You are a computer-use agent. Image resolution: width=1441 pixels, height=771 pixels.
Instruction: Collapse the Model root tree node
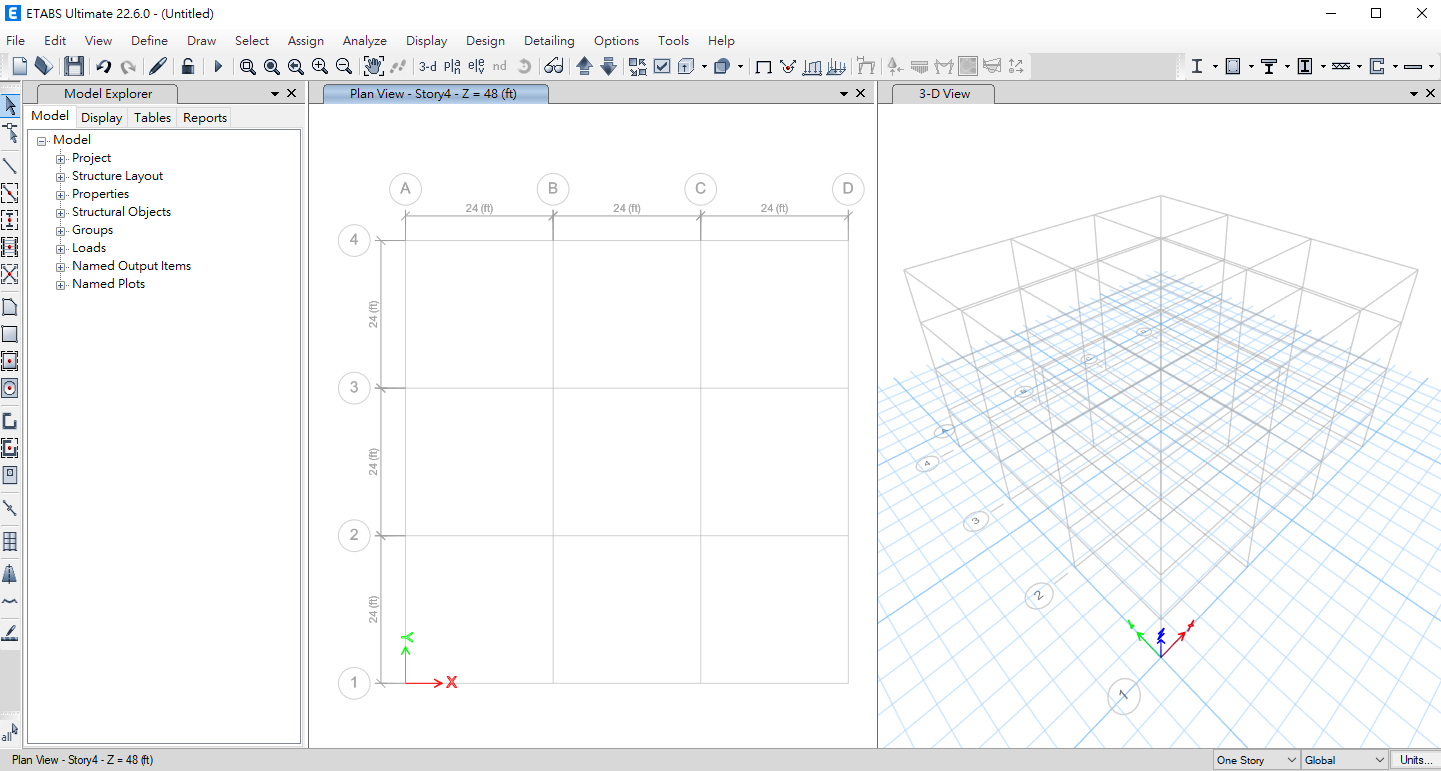coord(42,141)
